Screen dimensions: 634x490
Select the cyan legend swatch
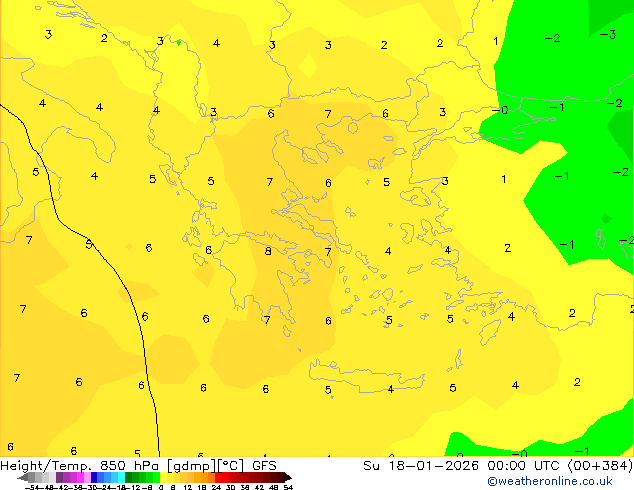coord(121,477)
